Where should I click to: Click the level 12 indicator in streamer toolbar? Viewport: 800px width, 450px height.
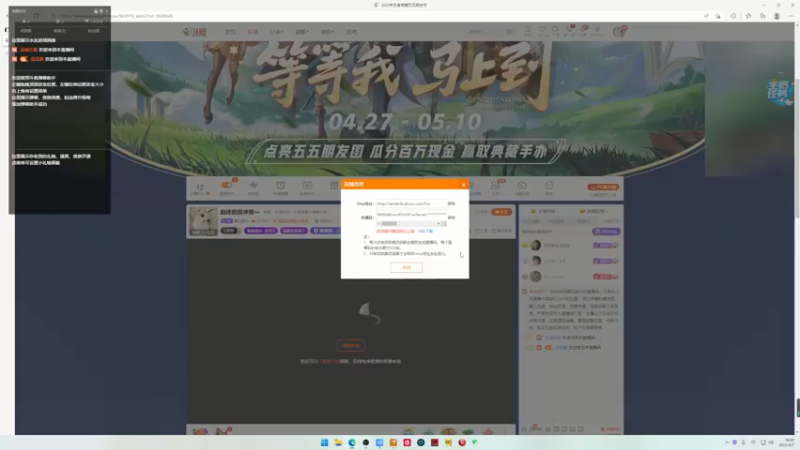click(200, 188)
